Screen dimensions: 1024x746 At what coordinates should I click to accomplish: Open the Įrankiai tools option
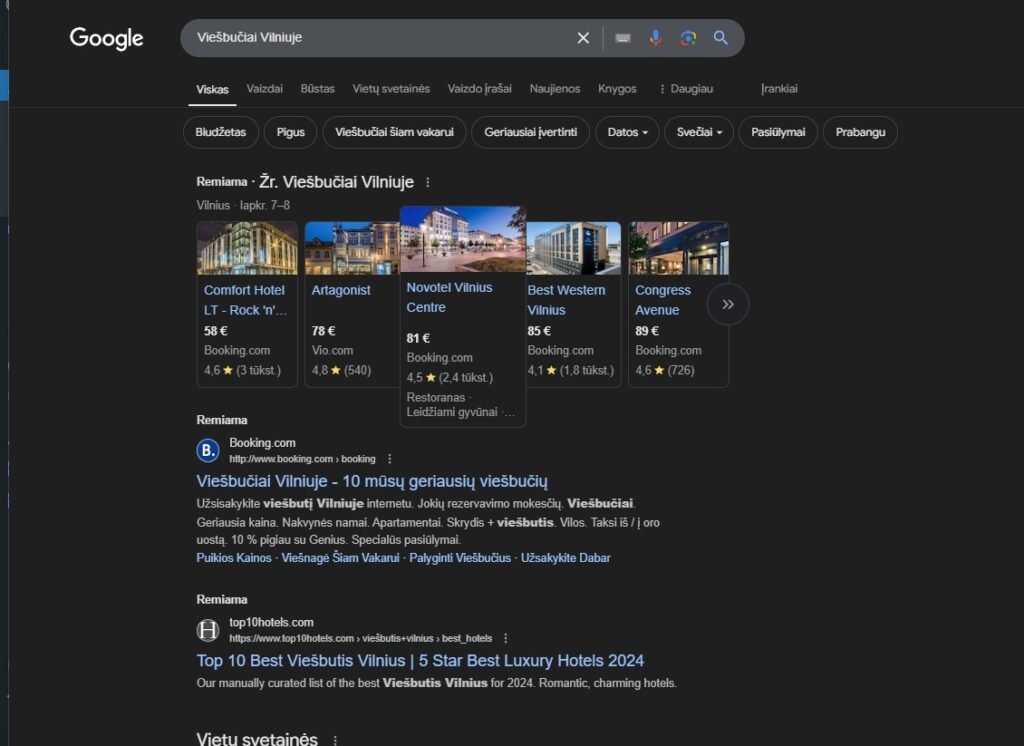[779, 89]
